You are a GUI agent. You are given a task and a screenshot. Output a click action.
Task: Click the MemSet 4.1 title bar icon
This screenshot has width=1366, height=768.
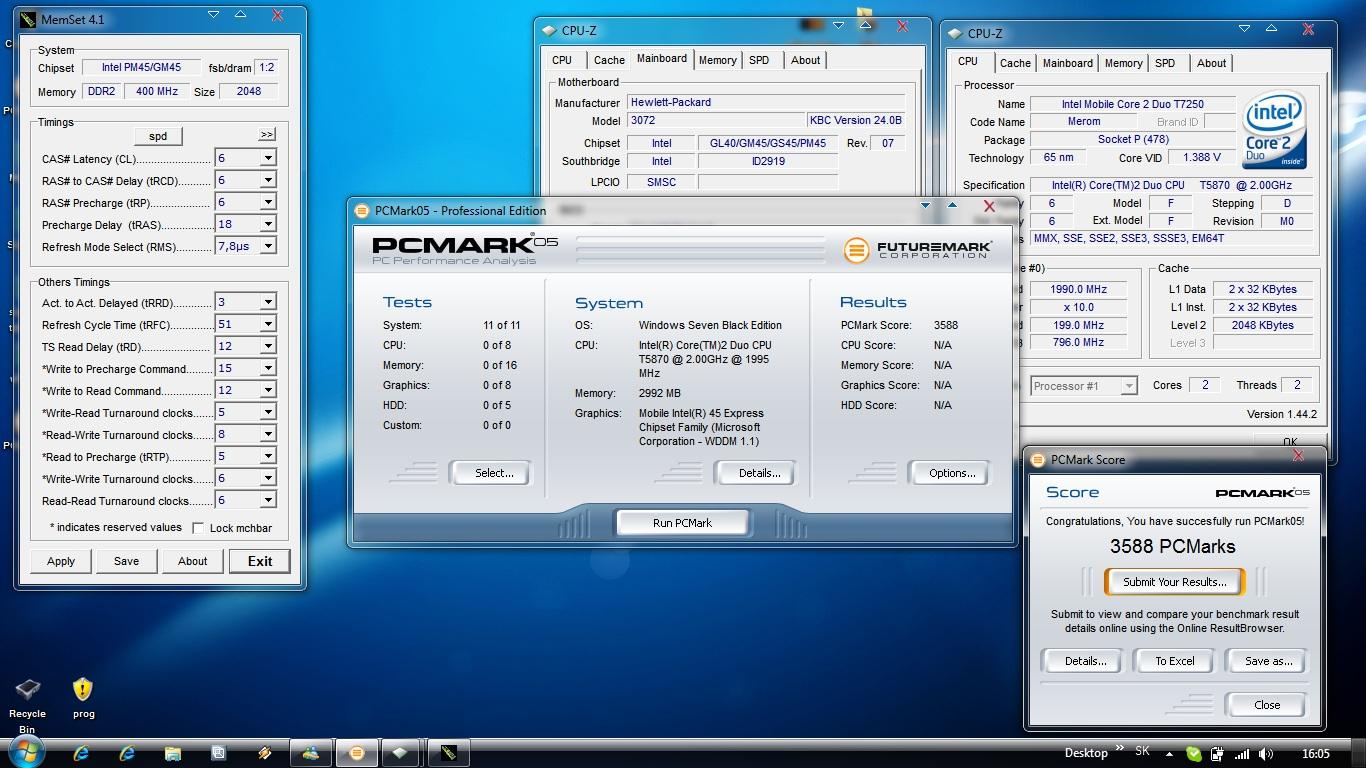point(26,19)
